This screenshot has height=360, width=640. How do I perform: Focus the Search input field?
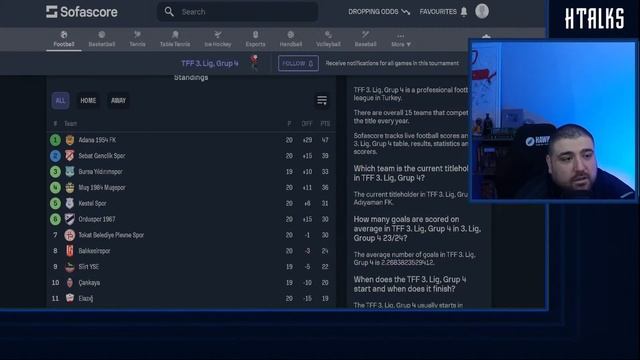pyautogui.click(x=238, y=12)
